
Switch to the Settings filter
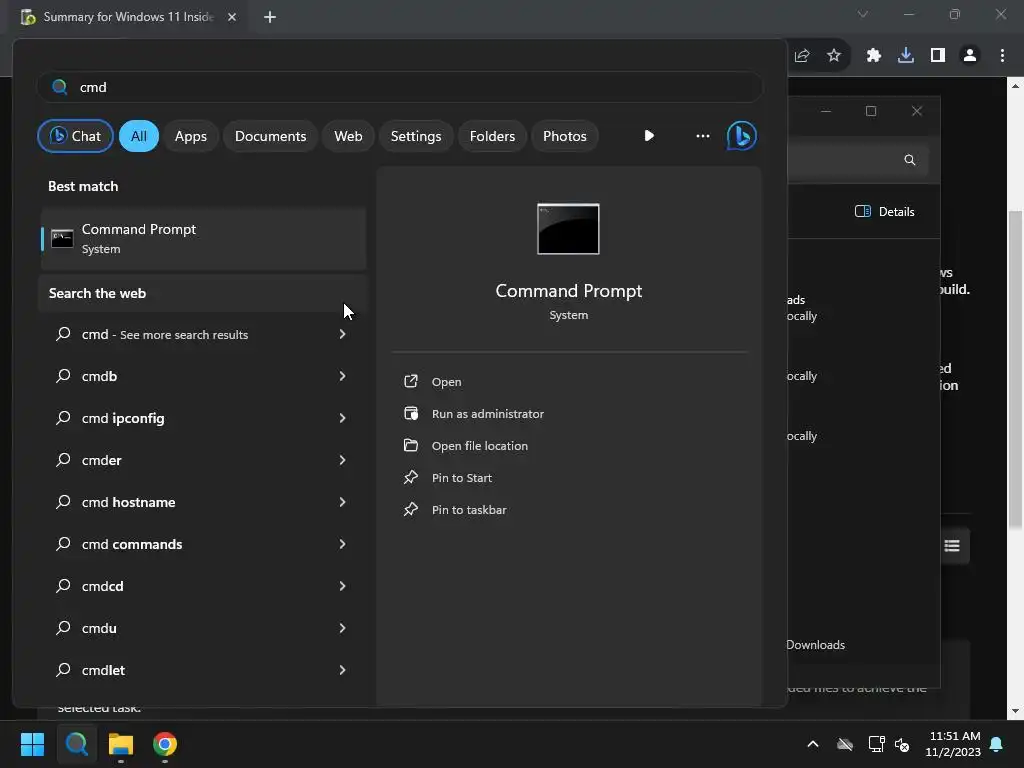click(416, 136)
